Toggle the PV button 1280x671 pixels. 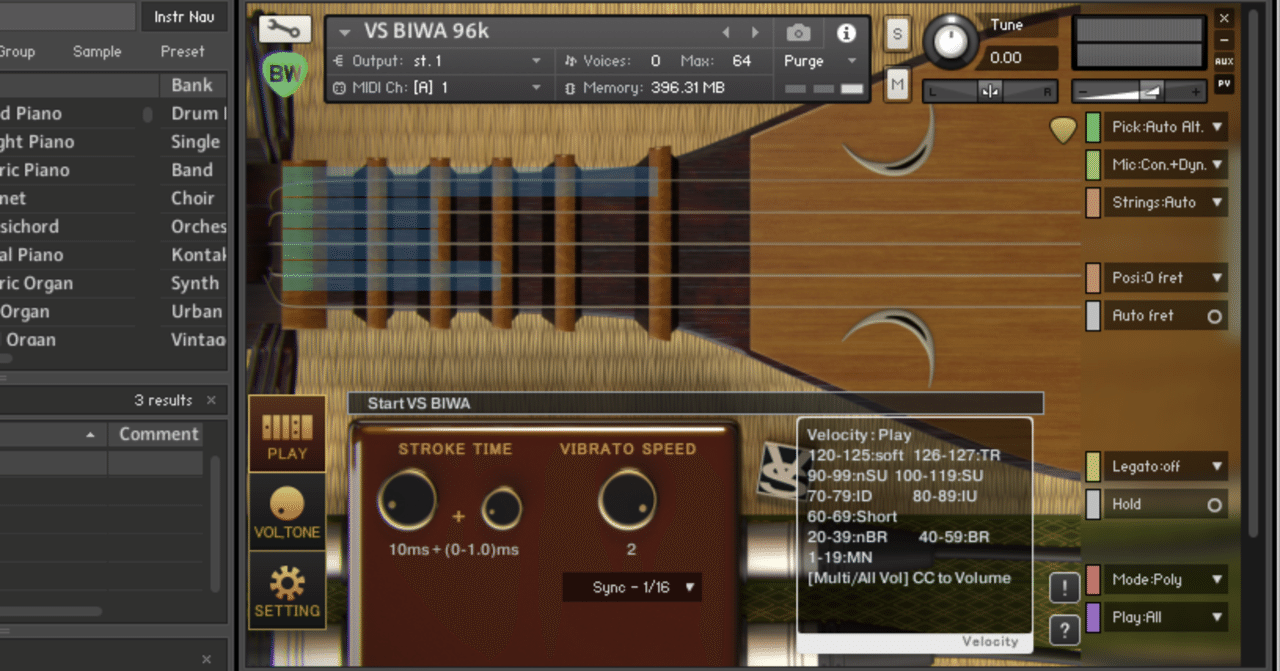(x=1224, y=84)
